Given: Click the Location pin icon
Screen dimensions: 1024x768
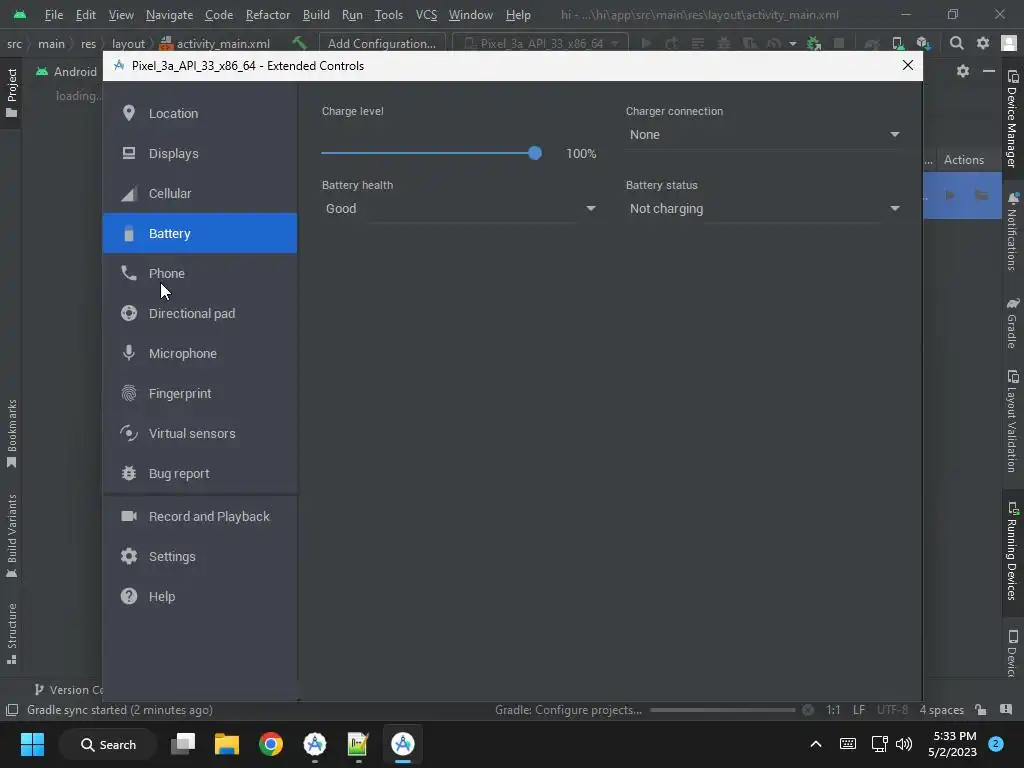Looking at the screenshot, I should [129, 113].
